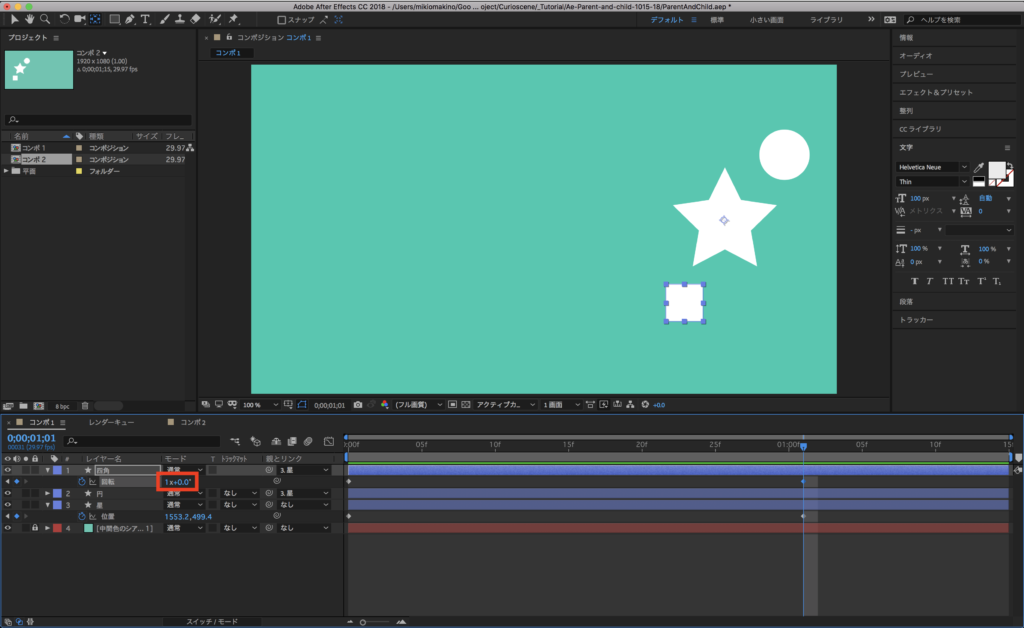
Task: Expand layer 2 円 disclosure triangle
Action: (x=47, y=493)
